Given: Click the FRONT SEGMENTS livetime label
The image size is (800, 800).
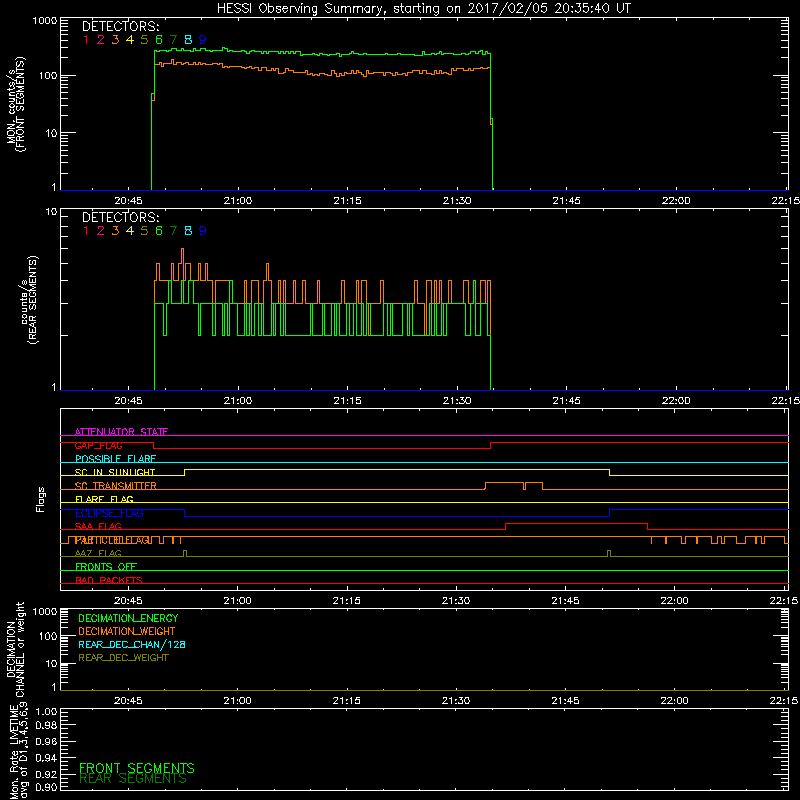Looking at the screenshot, I should (137, 768).
